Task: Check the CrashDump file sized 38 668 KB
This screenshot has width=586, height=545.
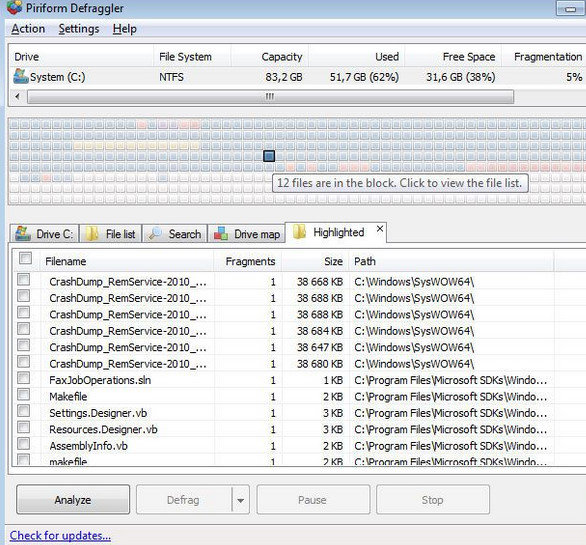Action: point(24,279)
